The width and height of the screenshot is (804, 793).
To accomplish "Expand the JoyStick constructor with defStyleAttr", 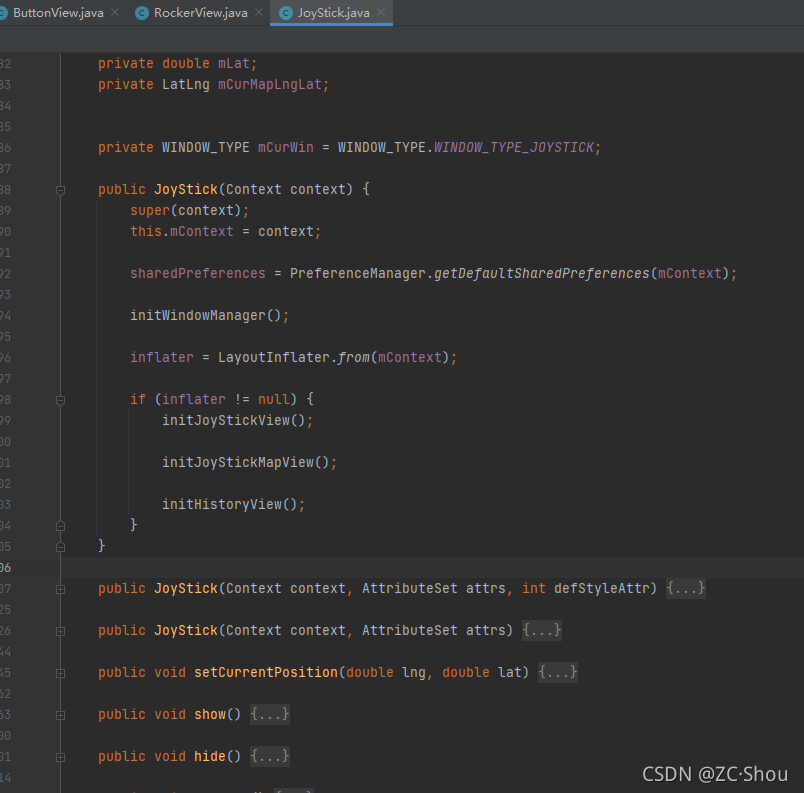I will click(60, 589).
